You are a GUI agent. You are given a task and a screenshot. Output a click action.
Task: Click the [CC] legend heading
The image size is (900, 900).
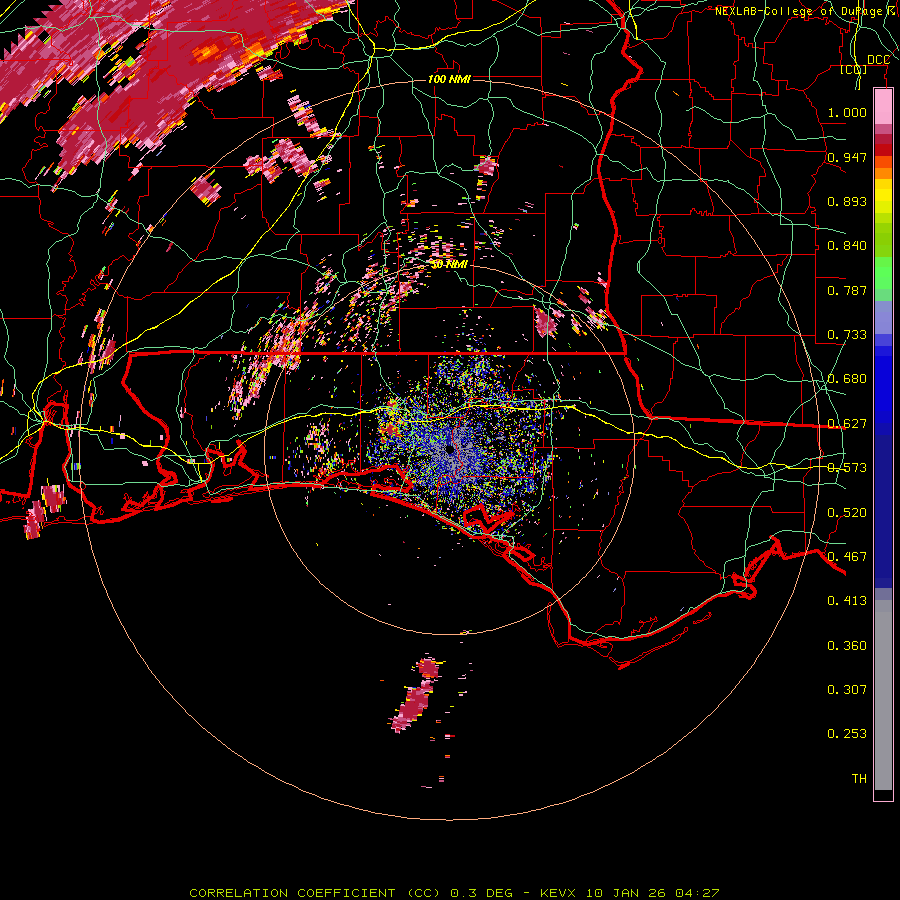[x=853, y=69]
